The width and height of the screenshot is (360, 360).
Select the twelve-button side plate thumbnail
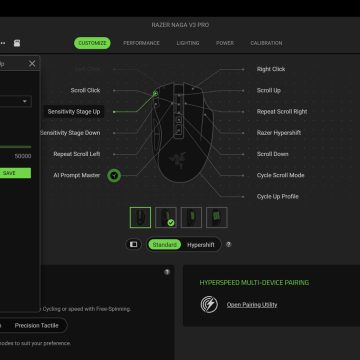217,217
